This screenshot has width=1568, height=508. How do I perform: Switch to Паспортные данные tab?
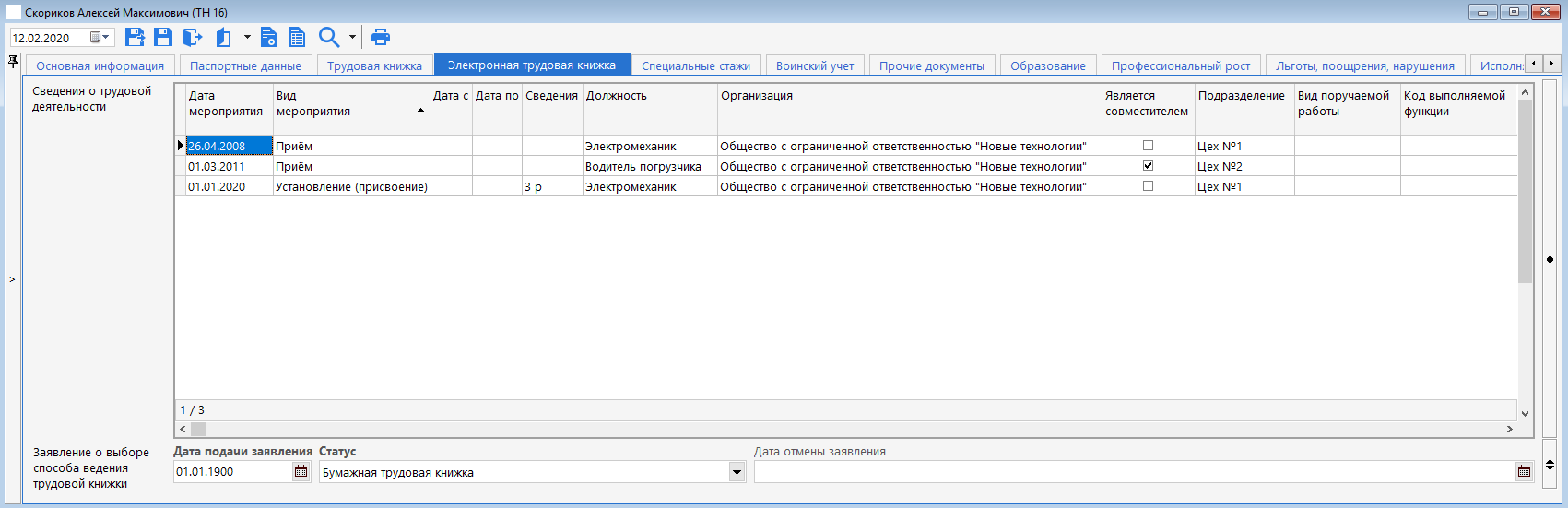click(245, 65)
